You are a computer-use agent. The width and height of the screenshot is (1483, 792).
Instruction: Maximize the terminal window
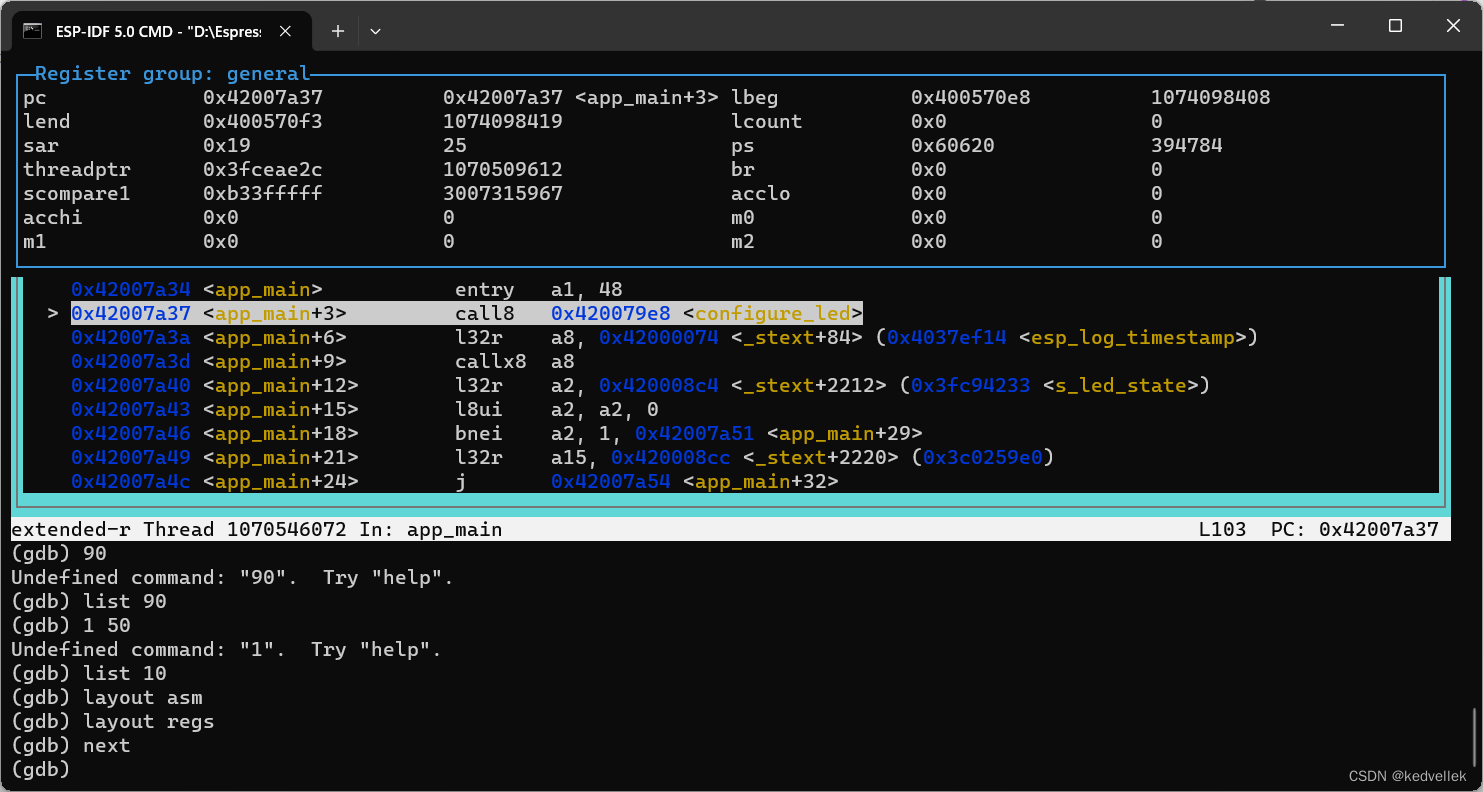1394,25
